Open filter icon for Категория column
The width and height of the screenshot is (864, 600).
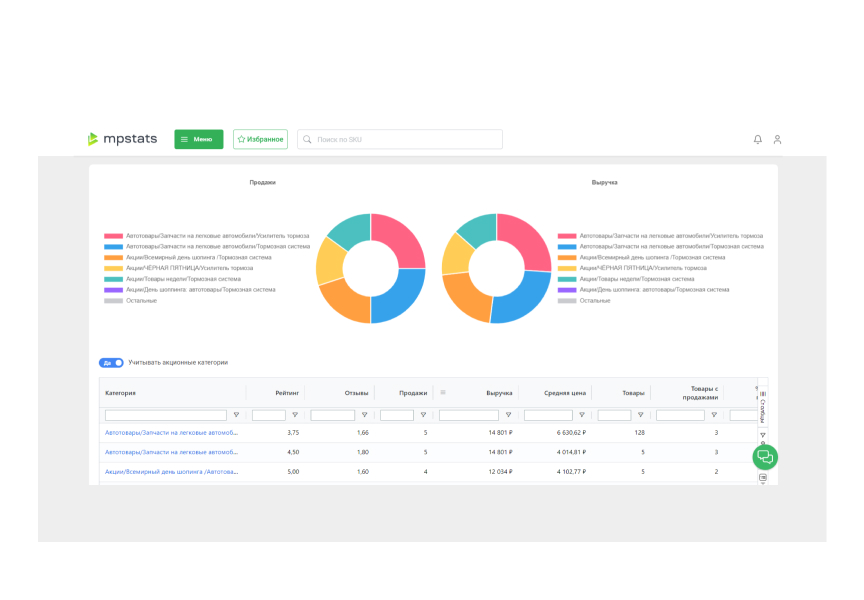click(x=236, y=415)
